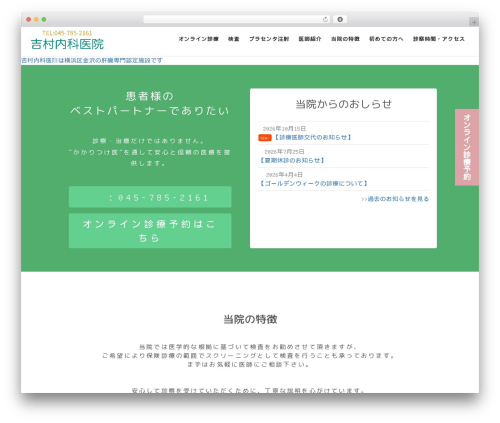Click the 7月25日 news date
Image resolution: width=500 pixels, height=423 pixels.
(x=284, y=152)
